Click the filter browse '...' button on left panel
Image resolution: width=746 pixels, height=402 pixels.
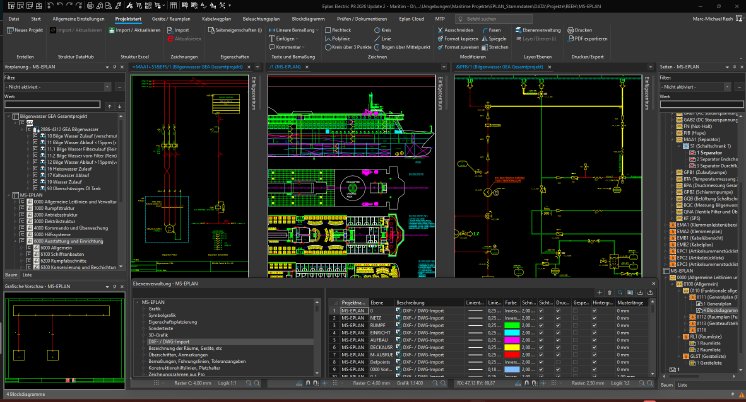coord(119,87)
